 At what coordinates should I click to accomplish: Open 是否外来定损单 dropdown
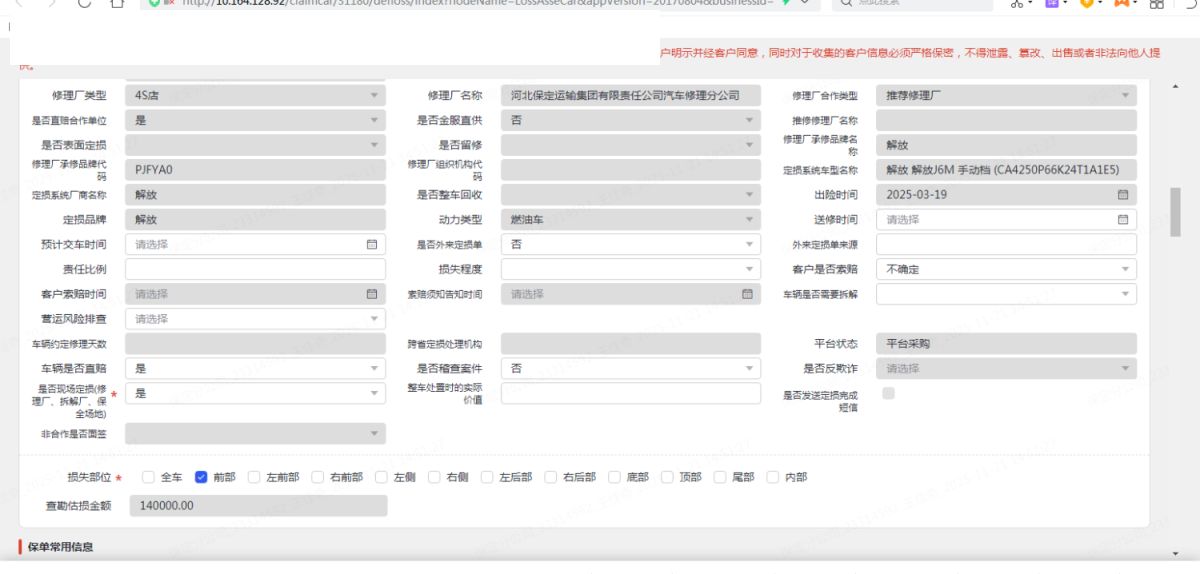pyautogui.click(x=630, y=244)
